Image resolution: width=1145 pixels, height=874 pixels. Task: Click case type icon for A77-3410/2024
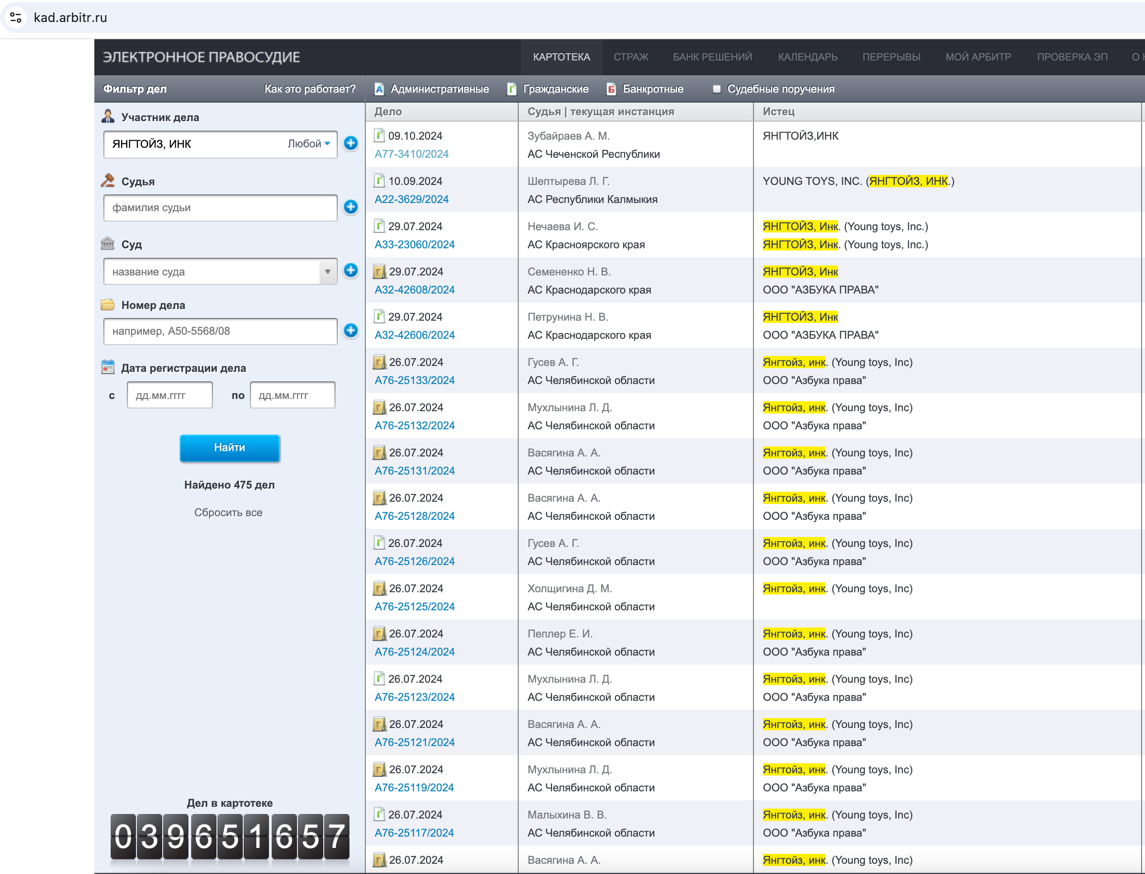pyautogui.click(x=379, y=135)
